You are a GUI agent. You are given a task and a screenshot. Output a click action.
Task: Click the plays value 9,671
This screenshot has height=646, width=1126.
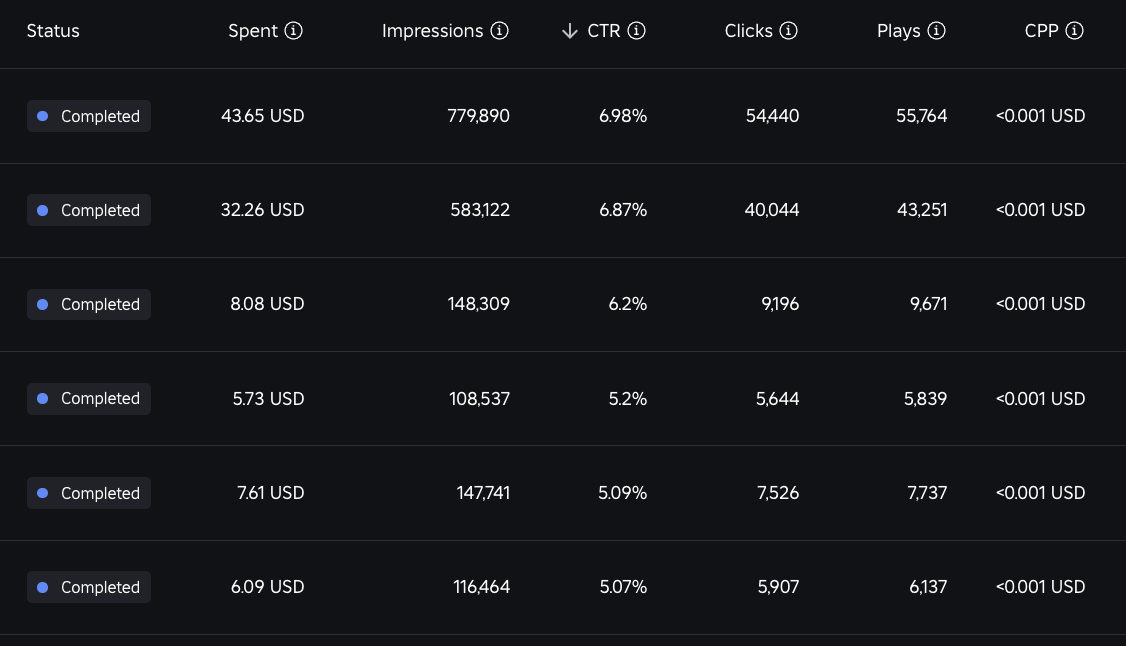[x=929, y=304]
